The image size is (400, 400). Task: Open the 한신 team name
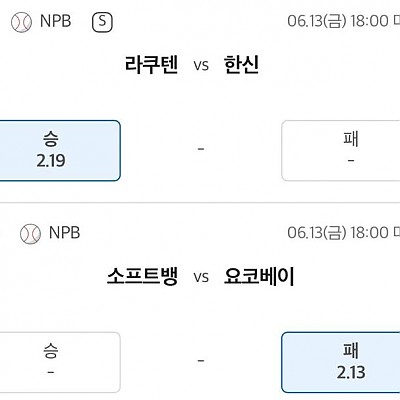pyautogui.click(x=241, y=65)
